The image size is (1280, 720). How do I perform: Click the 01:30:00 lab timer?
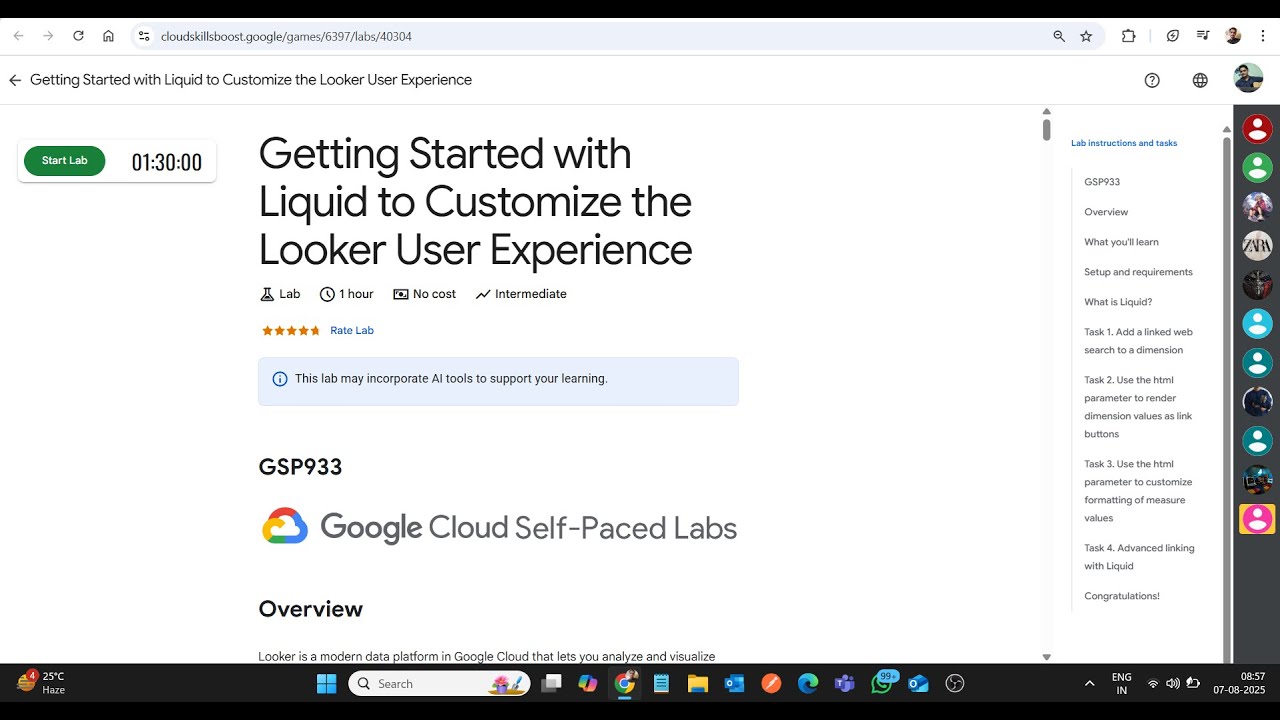[167, 162]
